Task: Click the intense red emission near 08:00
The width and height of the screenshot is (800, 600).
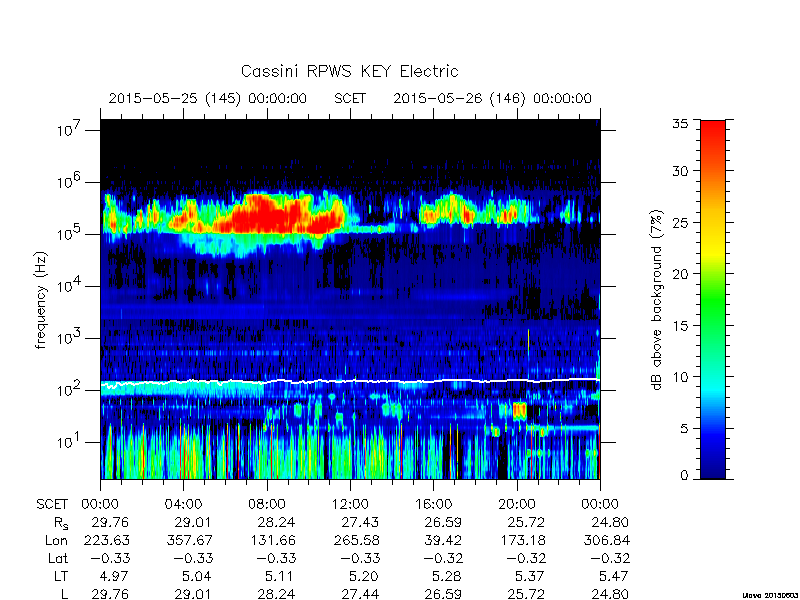Action: [270, 214]
